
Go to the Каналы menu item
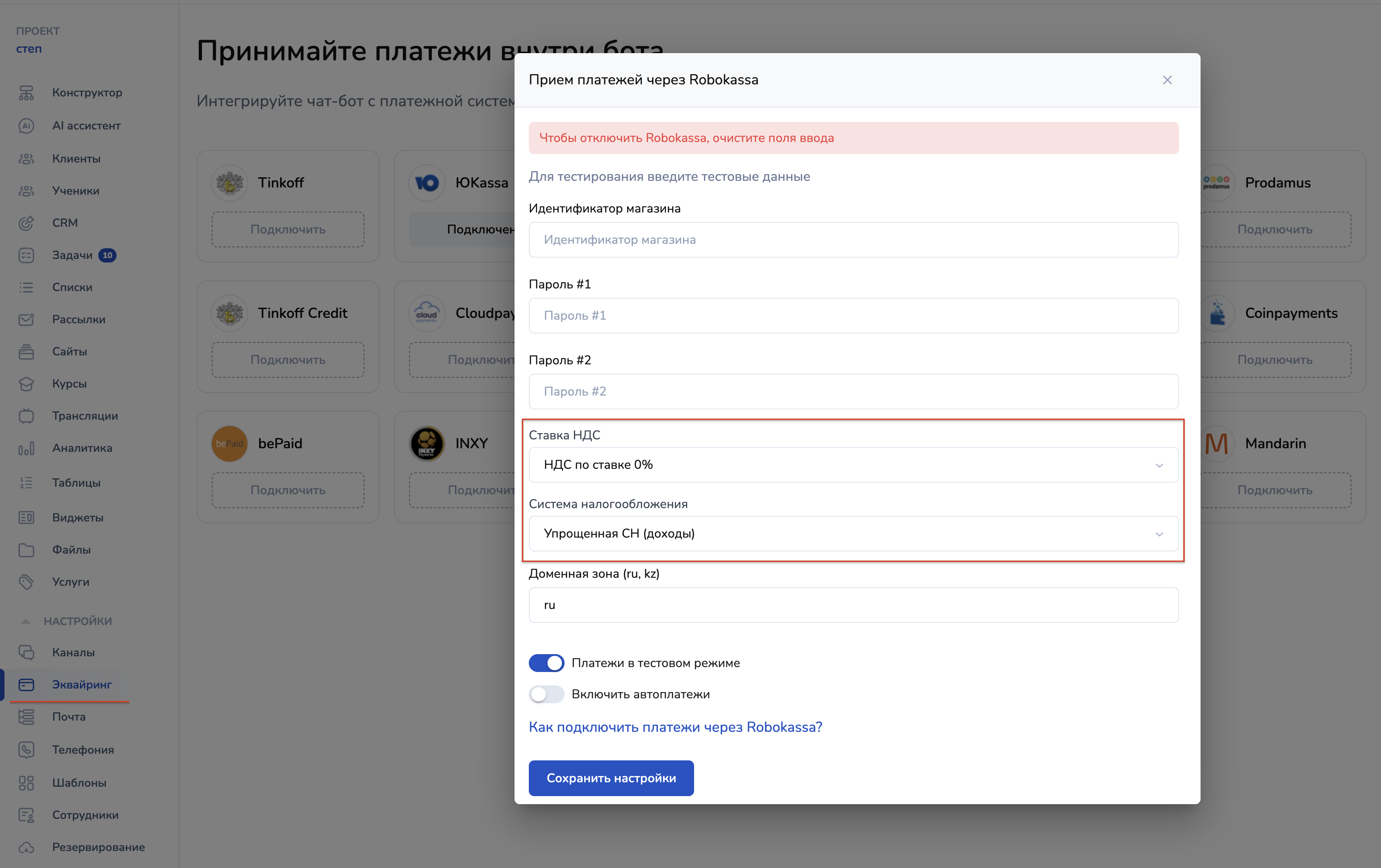click(73, 652)
